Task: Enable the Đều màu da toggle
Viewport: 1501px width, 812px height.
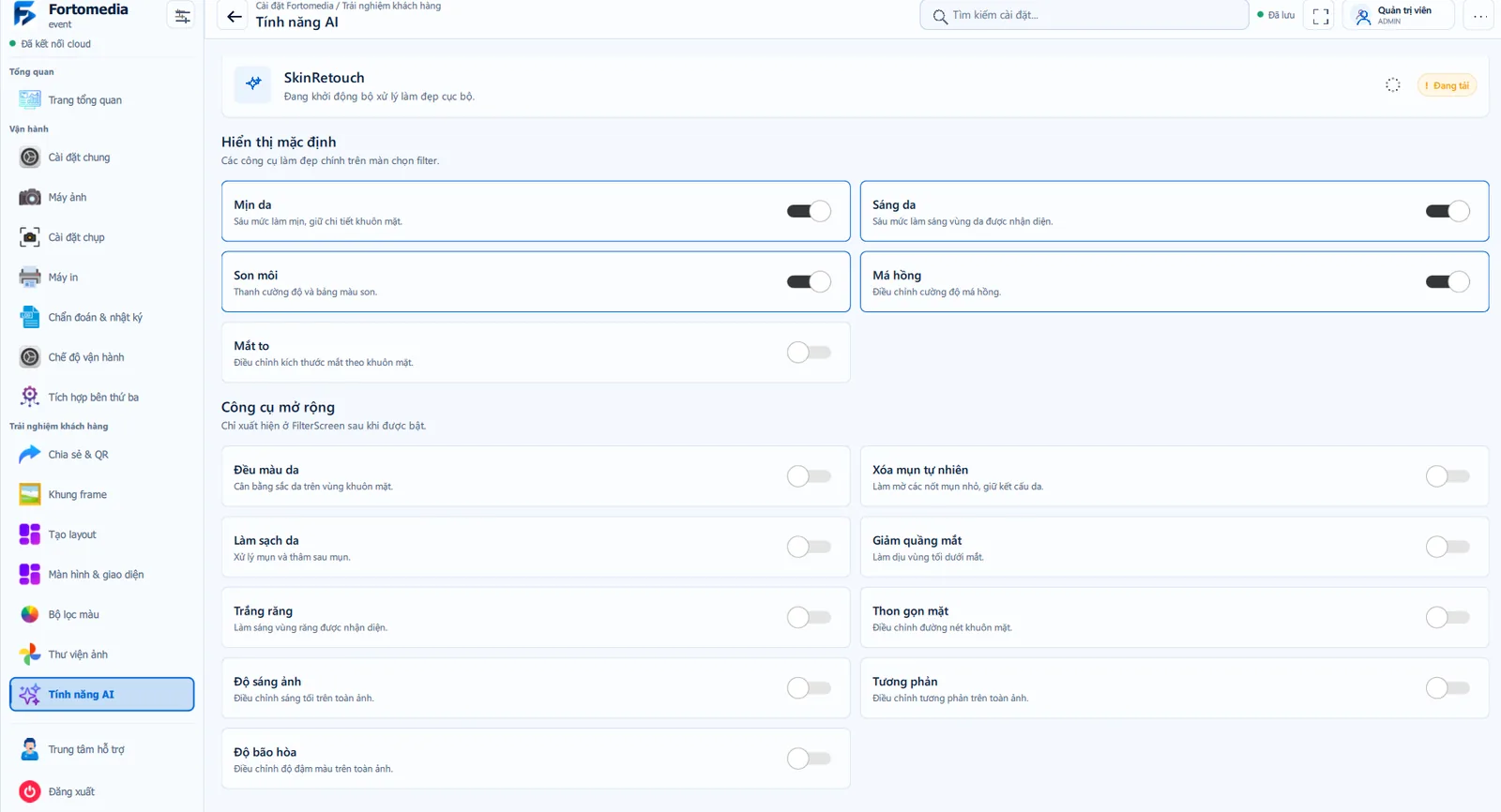Action: click(809, 476)
